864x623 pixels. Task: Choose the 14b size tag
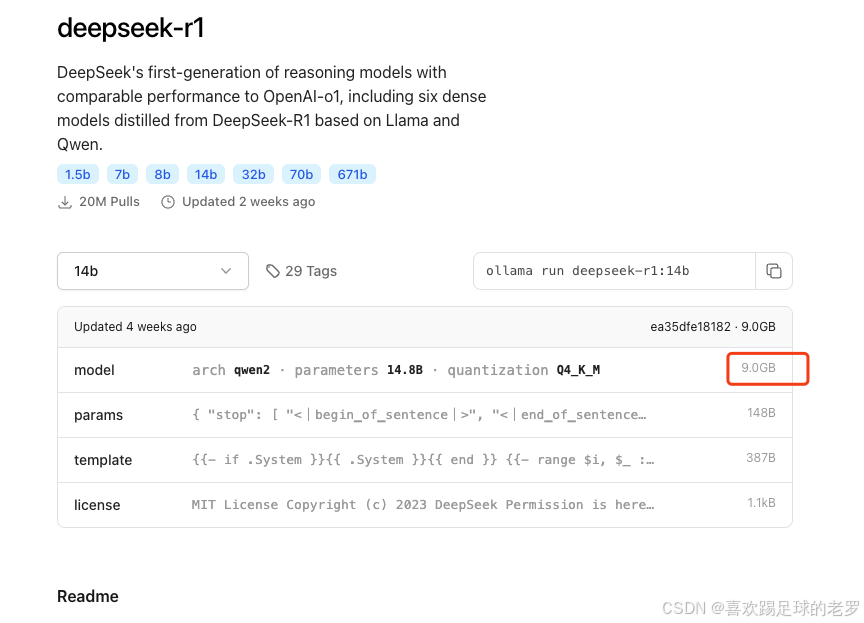(206, 175)
